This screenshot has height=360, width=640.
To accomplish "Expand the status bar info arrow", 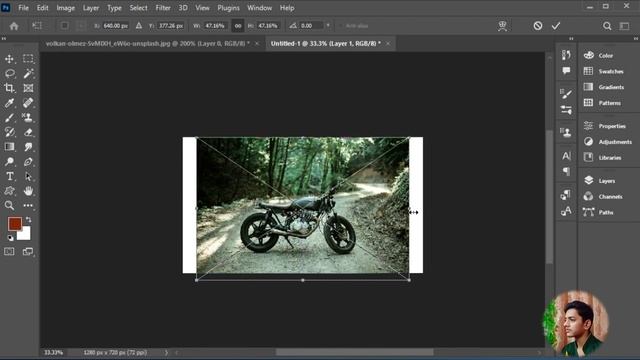I will click(x=166, y=352).
